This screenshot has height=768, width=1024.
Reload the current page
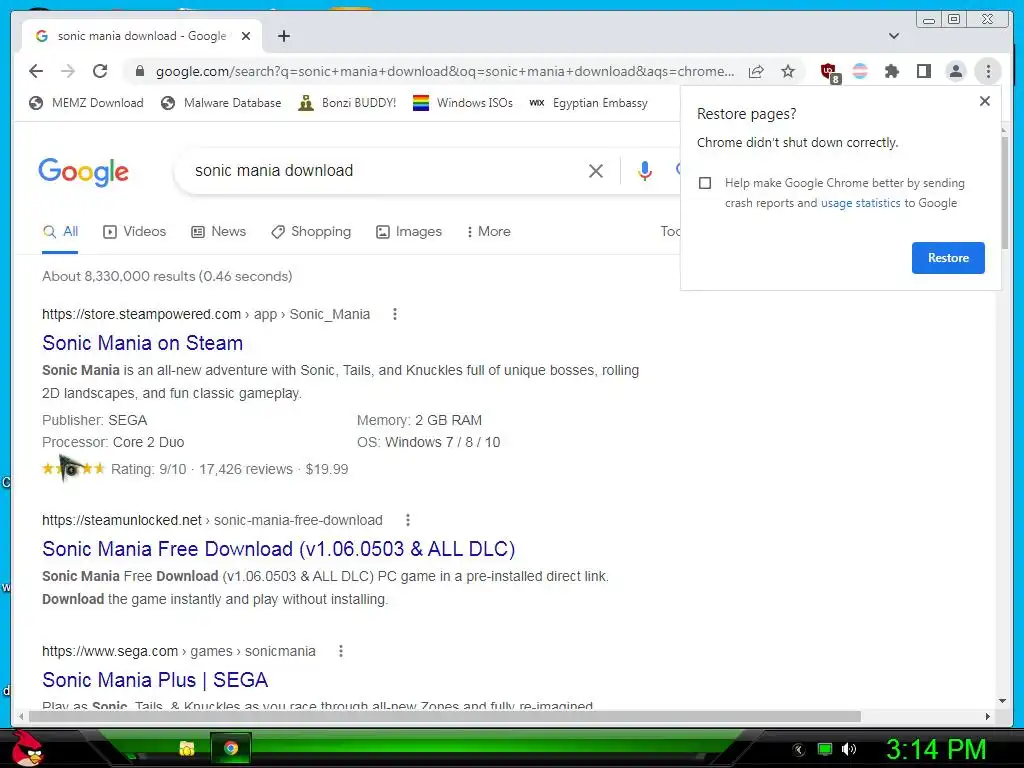[100, 71]
